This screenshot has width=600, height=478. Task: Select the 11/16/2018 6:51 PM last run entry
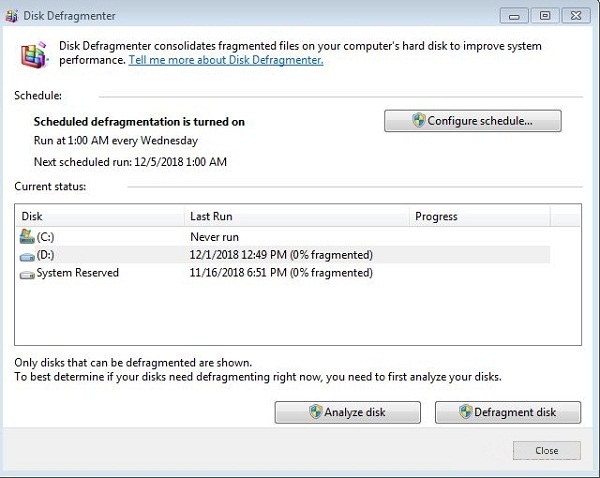point(281,273)
